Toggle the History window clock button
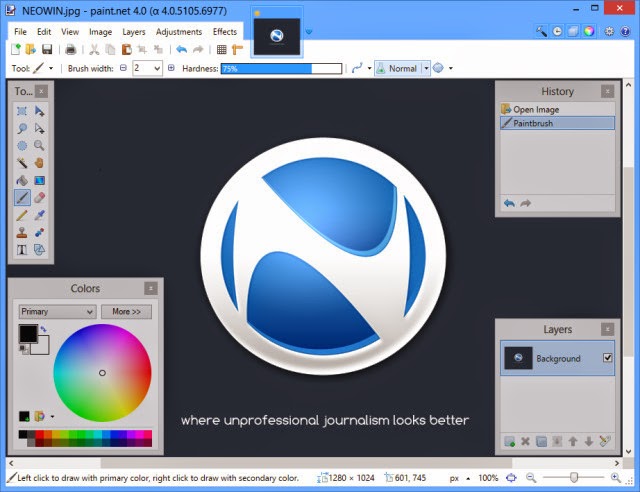The width and height of the screenshot is (640, 492). [557, 31]
